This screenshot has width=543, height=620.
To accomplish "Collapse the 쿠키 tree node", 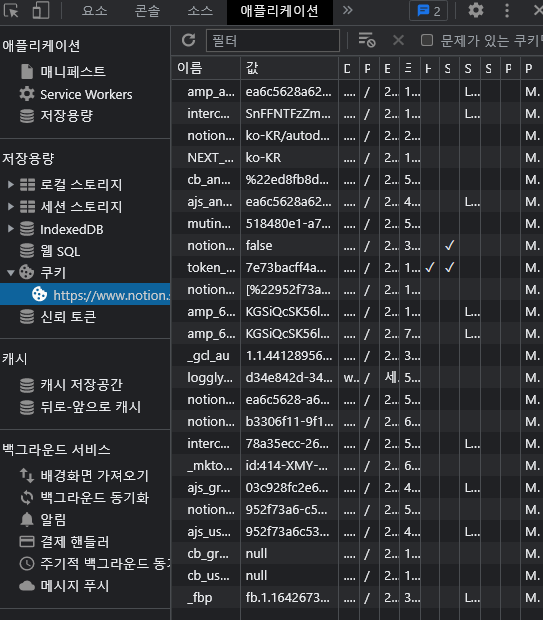I will pos(11,272).
